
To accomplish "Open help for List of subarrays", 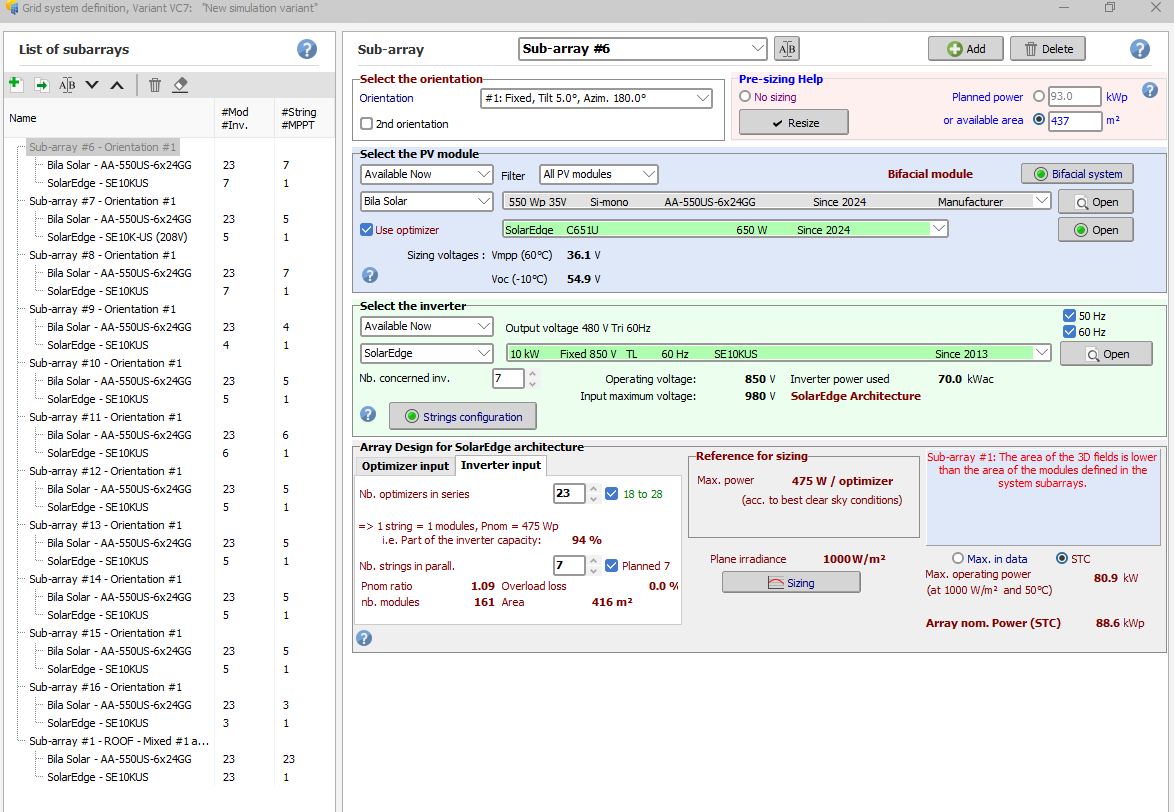I will (307, 49).
